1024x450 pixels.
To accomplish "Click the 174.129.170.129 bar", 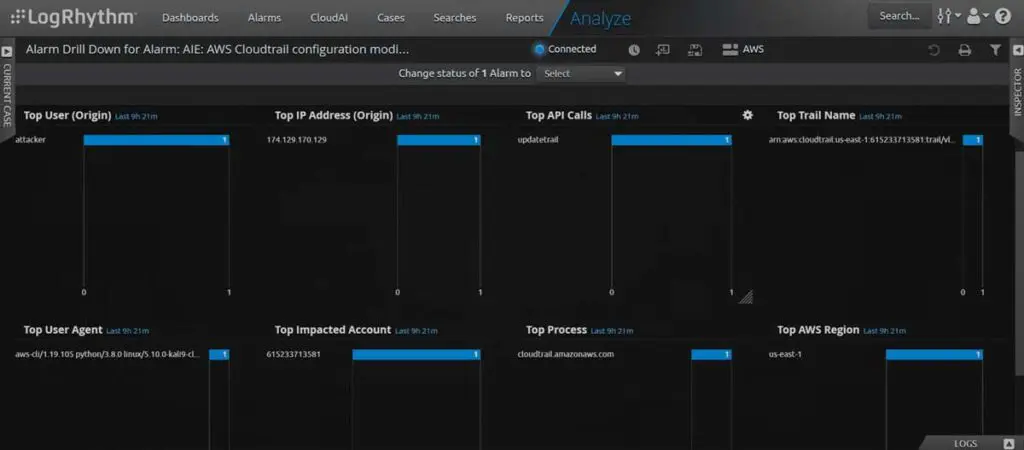I will [439, 140].
